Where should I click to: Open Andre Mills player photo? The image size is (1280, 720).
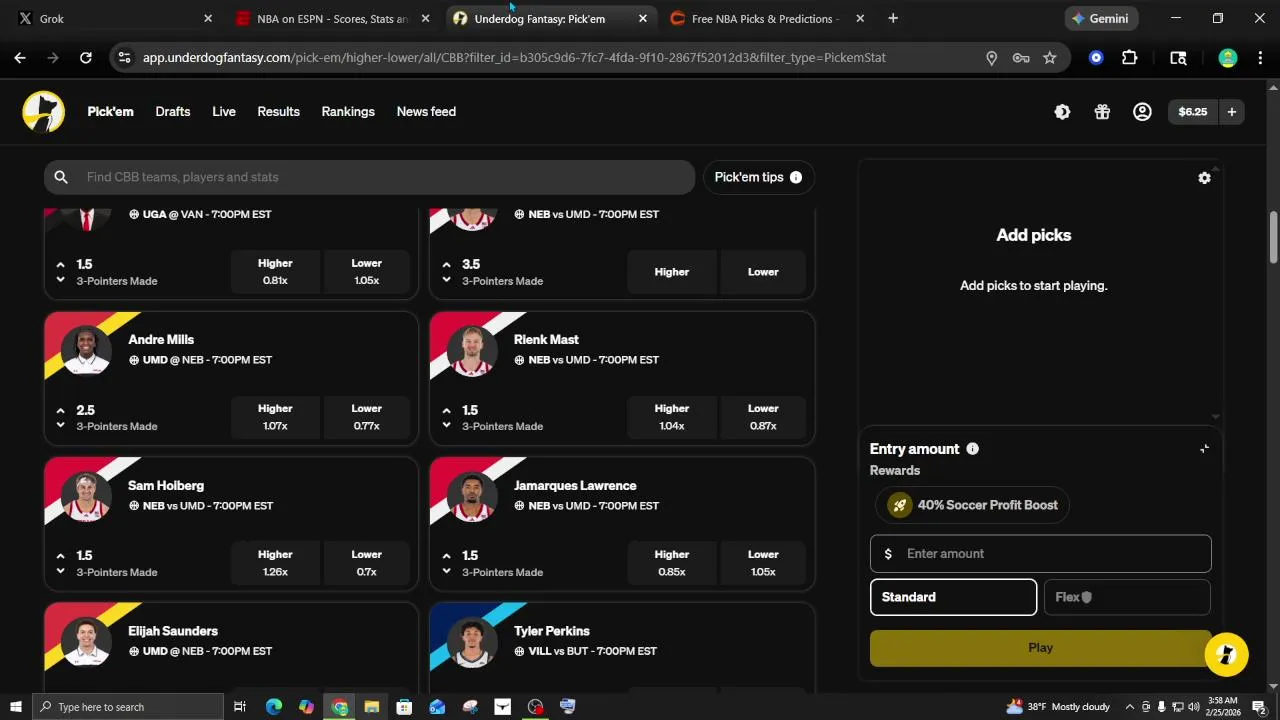point(86,349)
